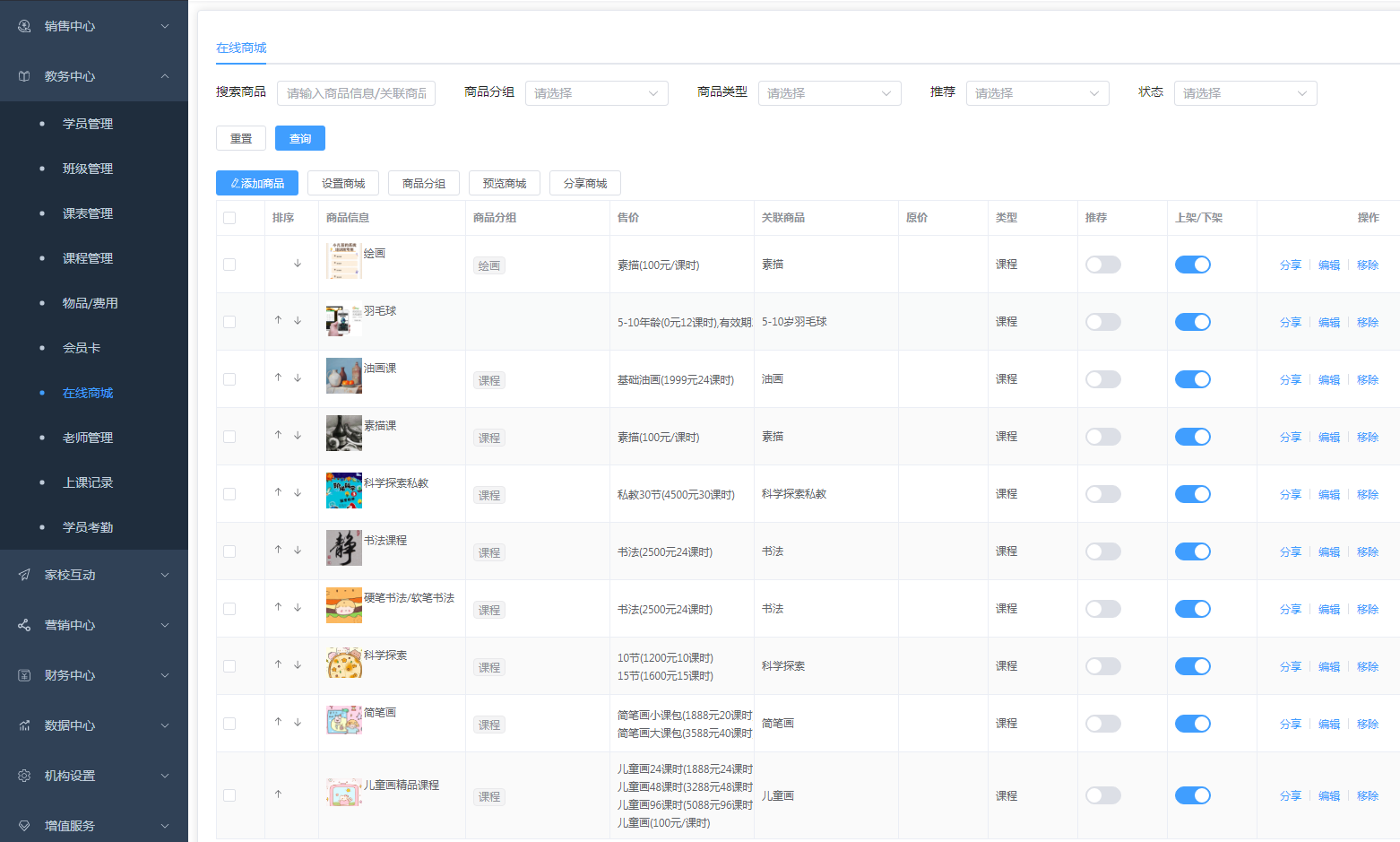1400x842 pixels.
Task: Check the 绘画 row checkbox
Action: point(229,265)
